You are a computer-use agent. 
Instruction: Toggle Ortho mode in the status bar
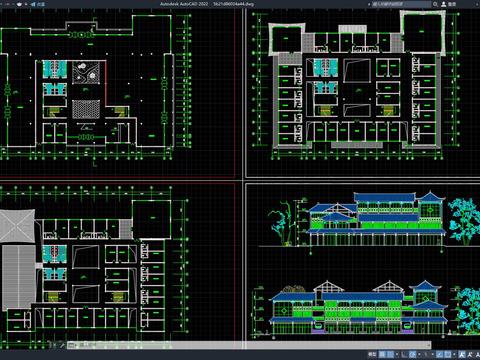(404, 354)
